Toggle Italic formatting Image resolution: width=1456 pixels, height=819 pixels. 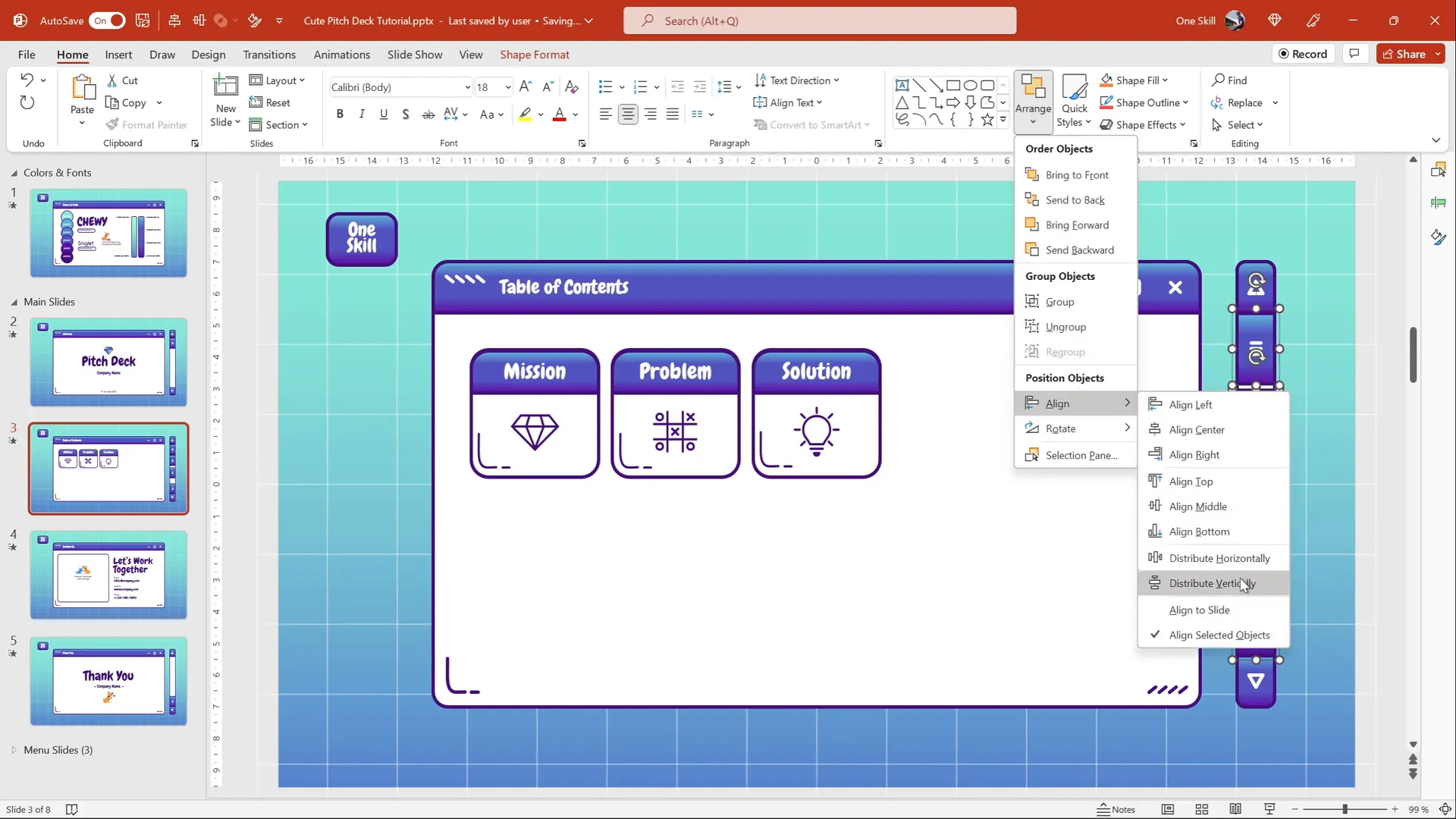click(x=362, y=114)
